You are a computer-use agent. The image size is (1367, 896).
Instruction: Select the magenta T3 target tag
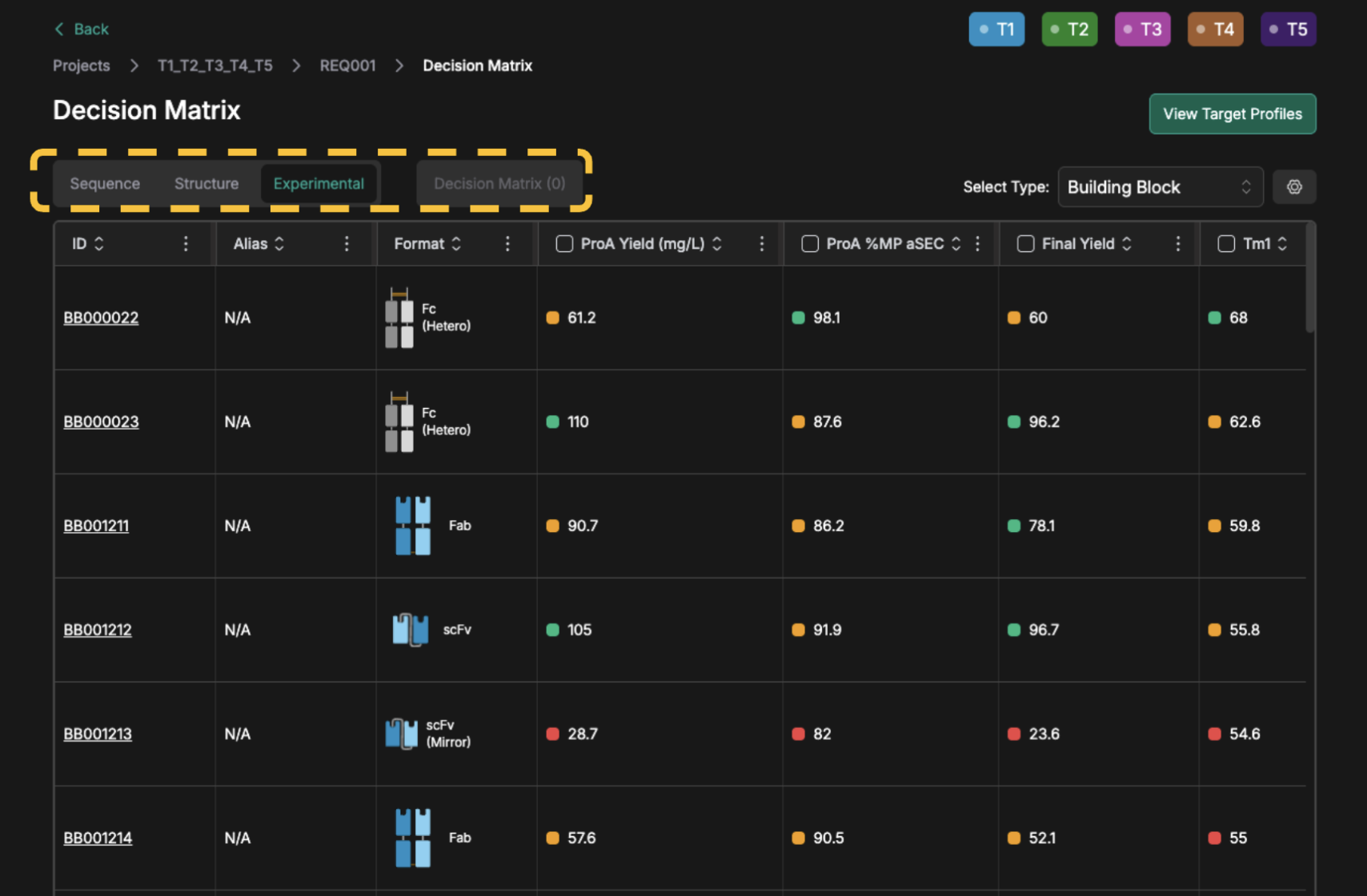pos(1142,30)
